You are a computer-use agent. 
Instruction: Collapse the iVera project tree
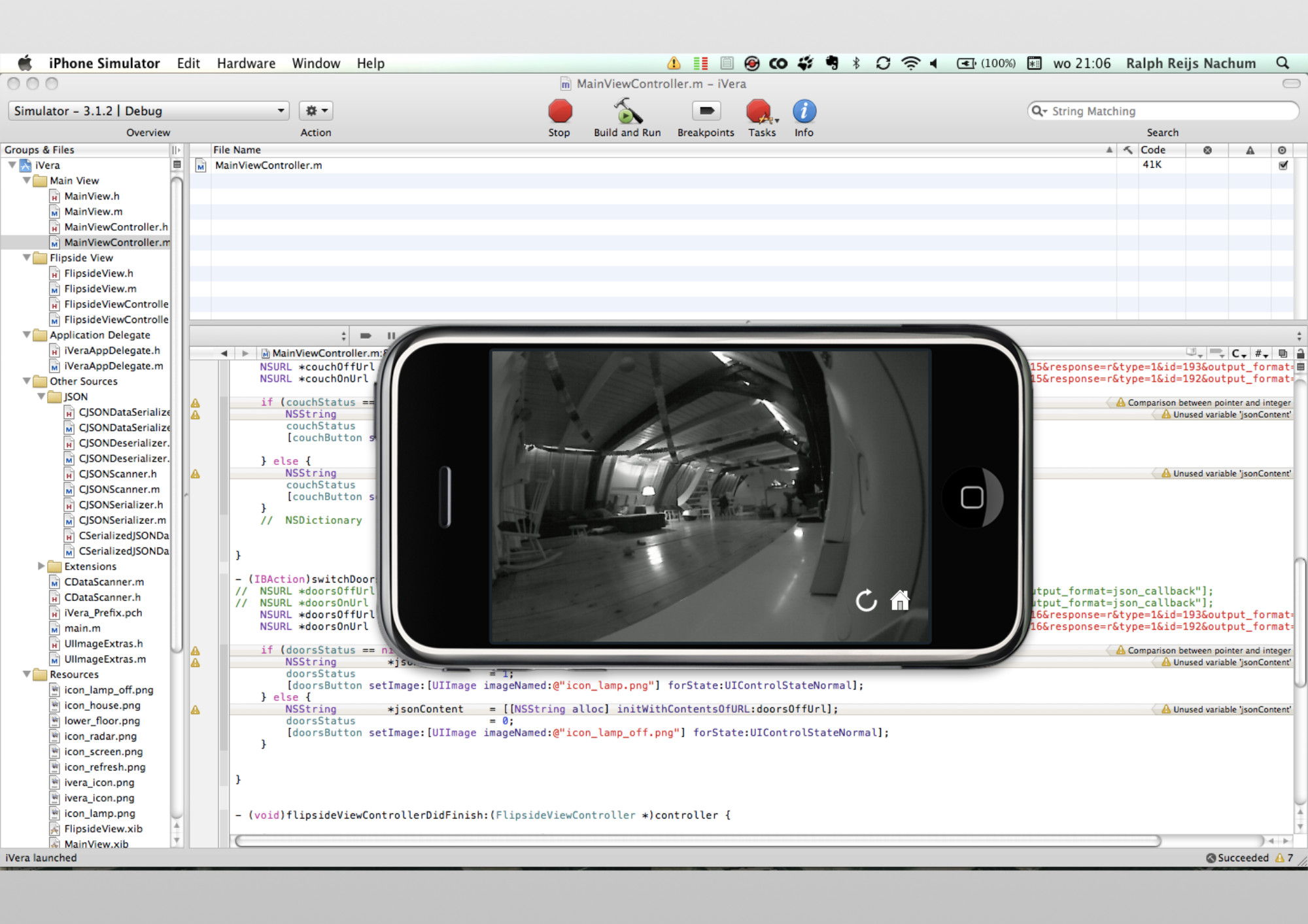coord(12,165)
